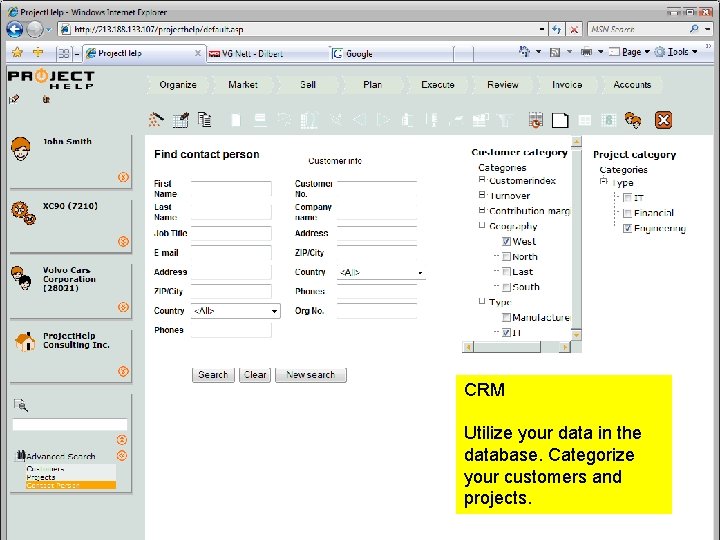Click John Smith's face avatar icon
The height and width of the screenshot is (540, 720).
[21, 149]
